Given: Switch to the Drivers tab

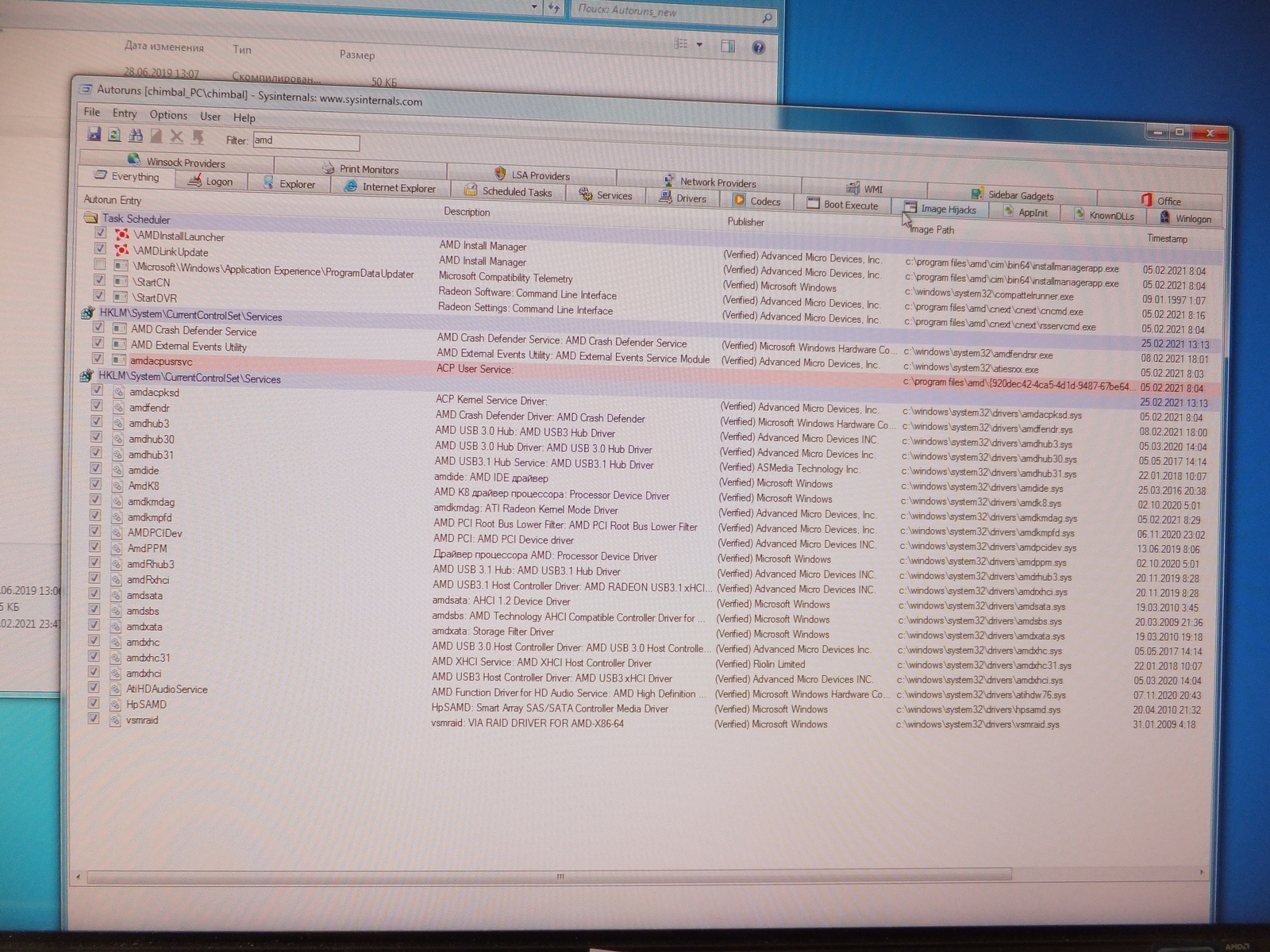Looking at the screenshot, I should (x=683, y=198).
